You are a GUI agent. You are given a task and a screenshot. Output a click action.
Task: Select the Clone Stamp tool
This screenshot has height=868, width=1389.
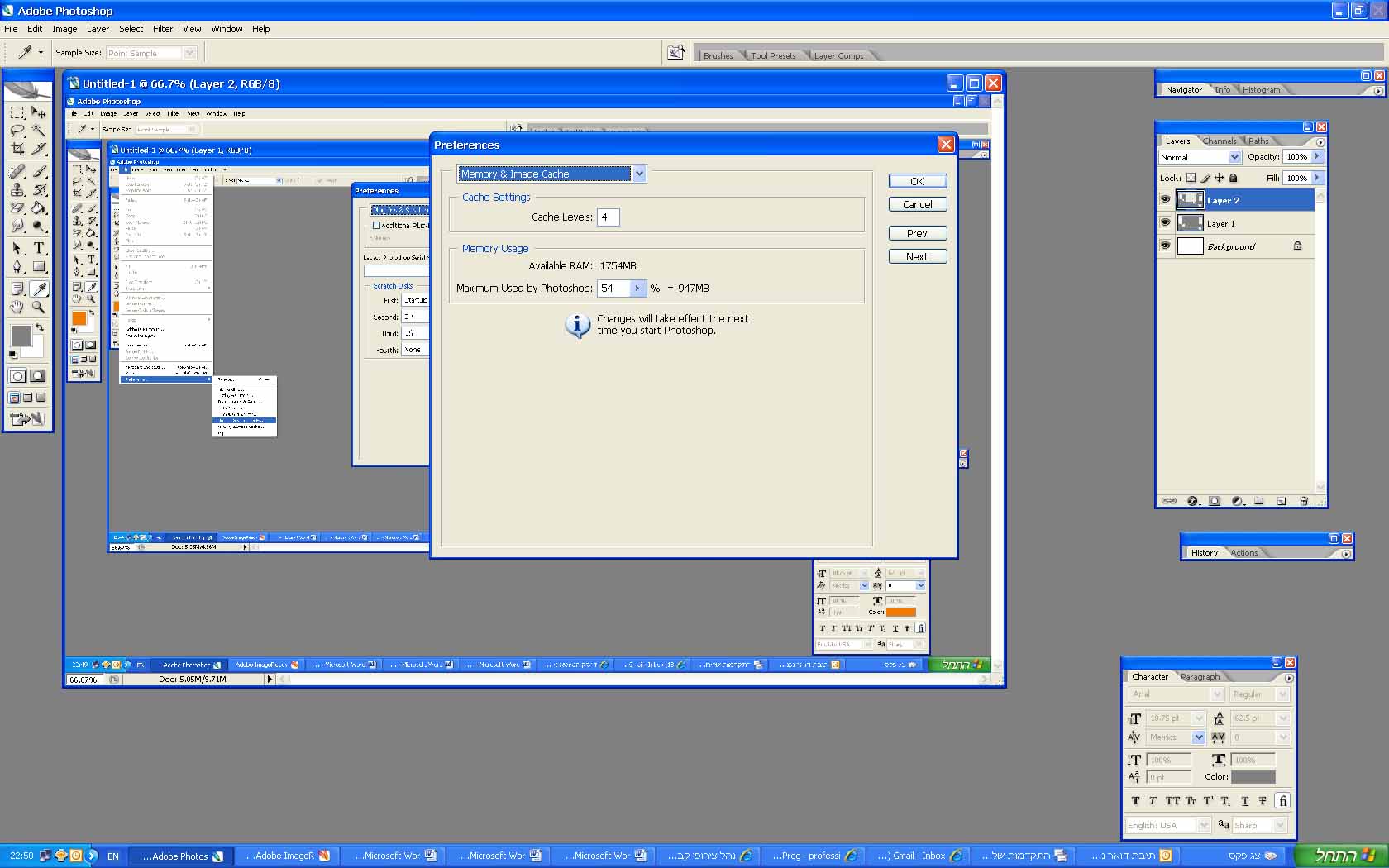pos(17,189)
